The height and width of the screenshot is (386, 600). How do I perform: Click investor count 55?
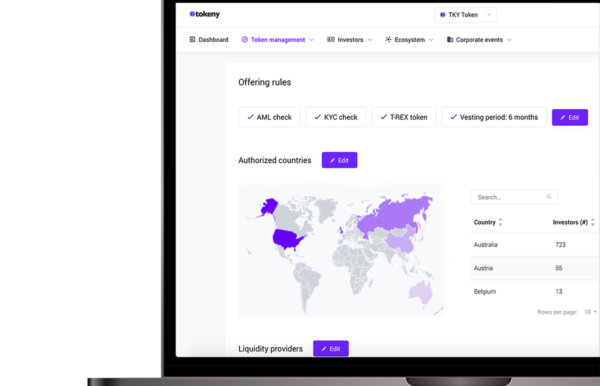[559, 268]
